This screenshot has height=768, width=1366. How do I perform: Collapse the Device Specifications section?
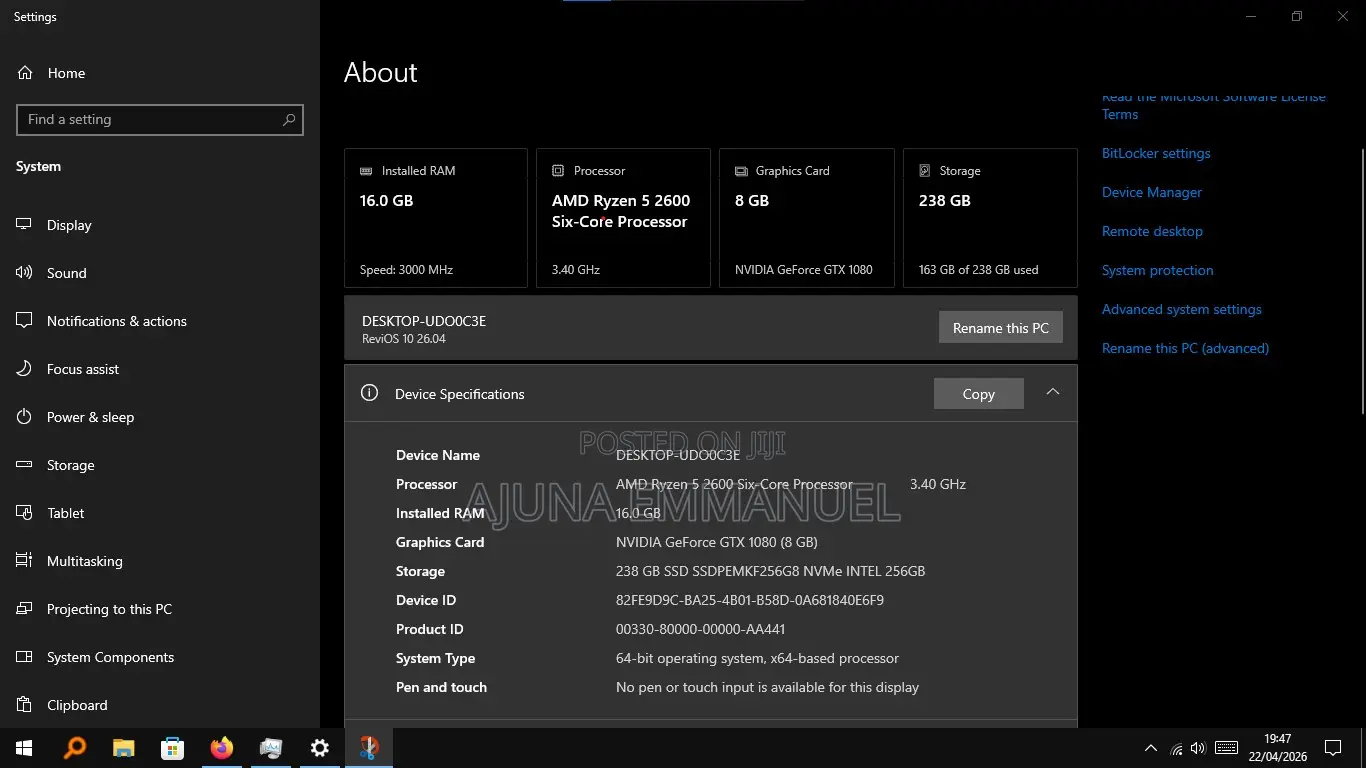1053,393
